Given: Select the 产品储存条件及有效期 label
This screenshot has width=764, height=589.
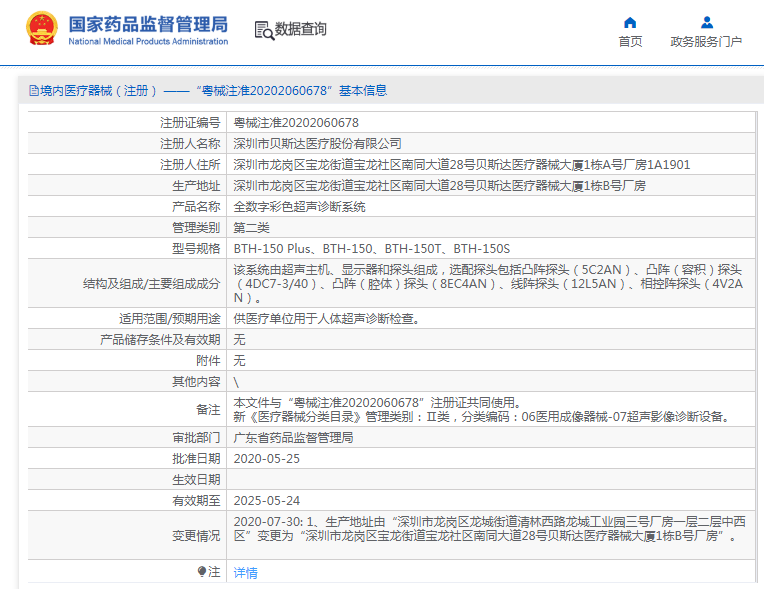Looking at the screenshot, I should click(x=160, y=340).
